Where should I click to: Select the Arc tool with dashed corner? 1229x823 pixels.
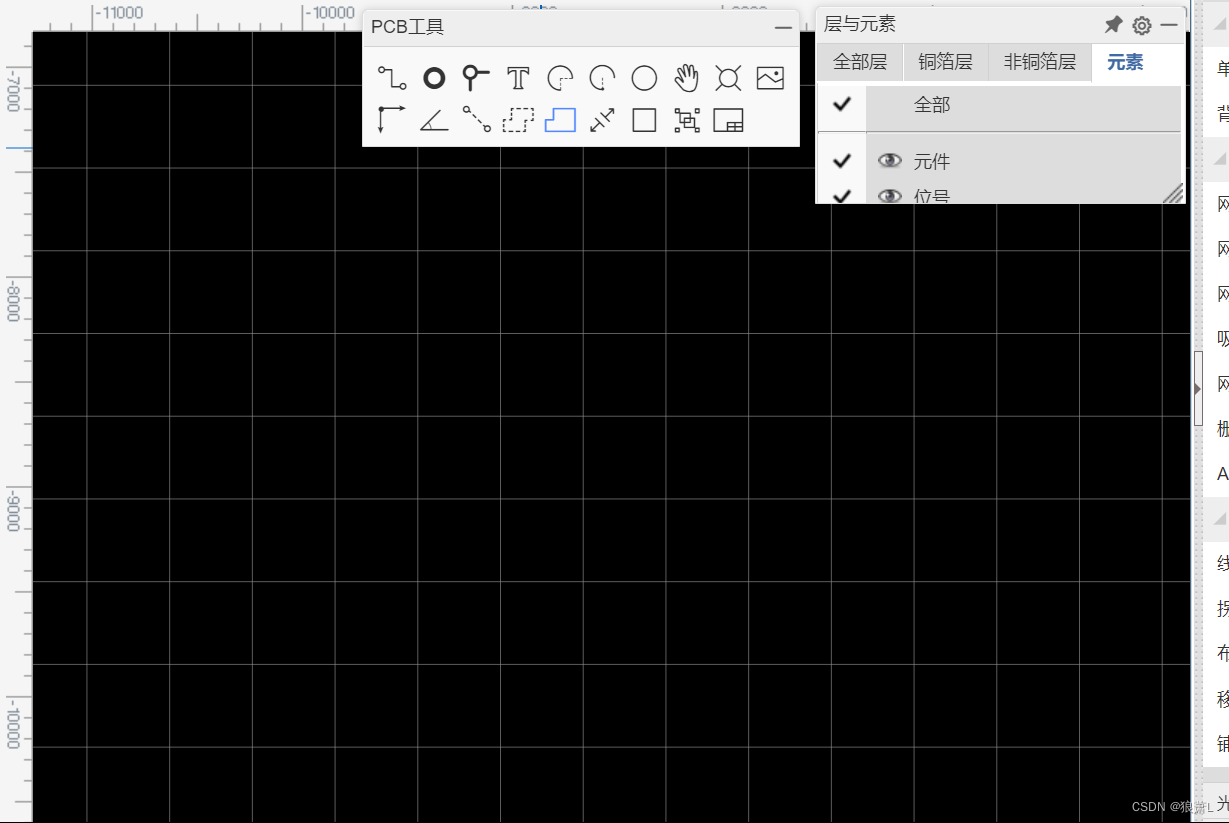pyautogui.click(x=560, y=78)
